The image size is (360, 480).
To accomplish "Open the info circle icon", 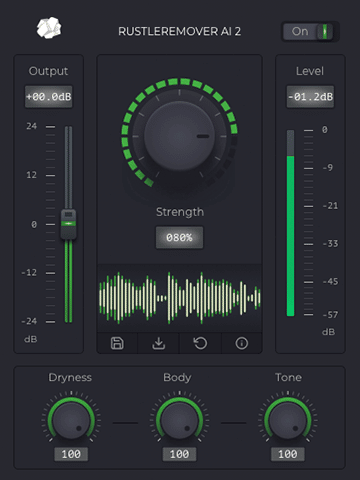I will (x=242, y=343).
